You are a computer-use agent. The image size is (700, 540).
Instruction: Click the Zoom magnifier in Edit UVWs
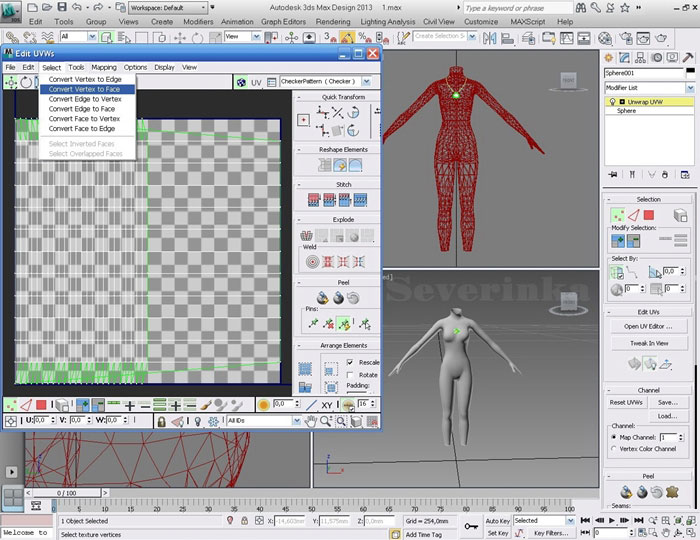click(x=325, y=421)
